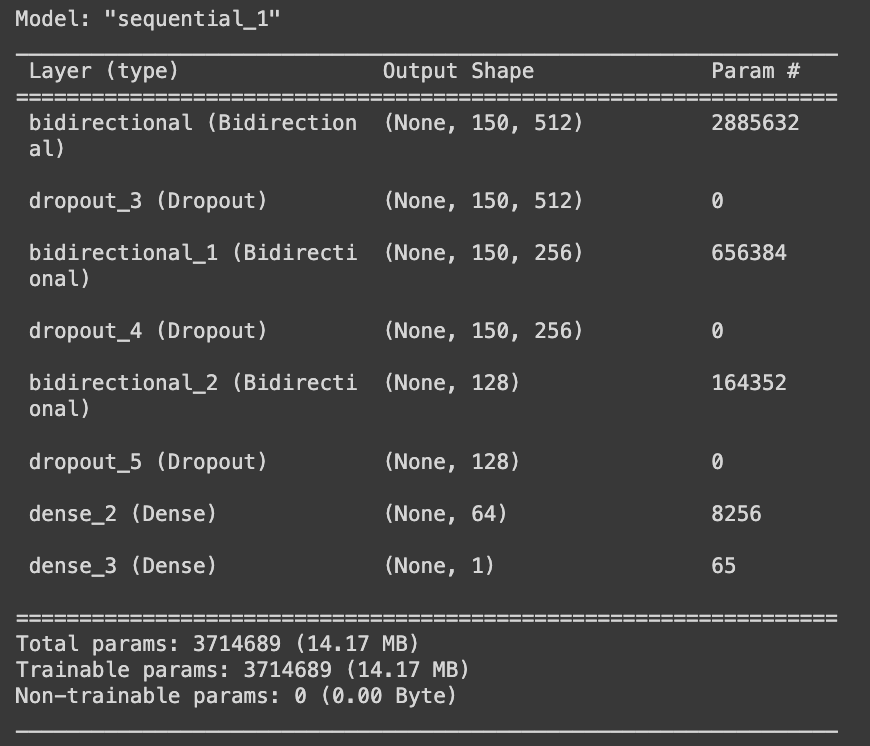Select the bidirectional (Bidirectional) layer name

coord(193,135)
